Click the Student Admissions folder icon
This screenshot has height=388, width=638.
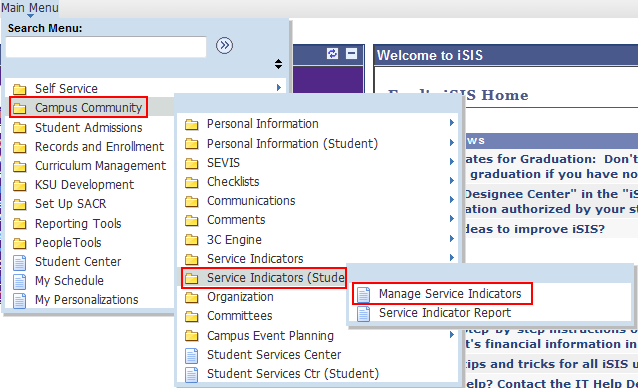coord(20,128)
